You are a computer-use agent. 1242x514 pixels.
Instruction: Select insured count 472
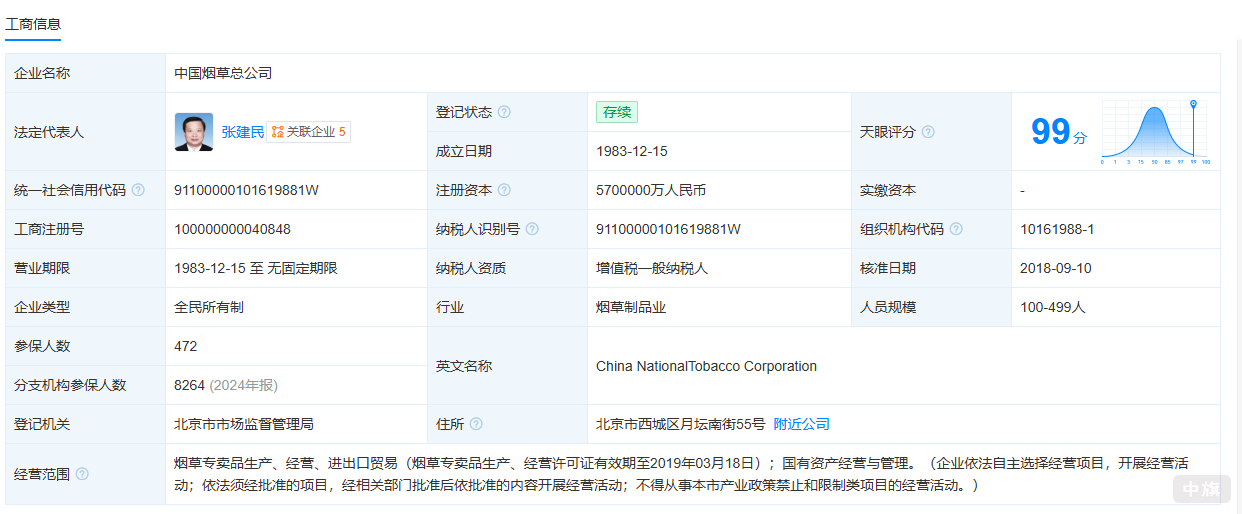[186, 346]
